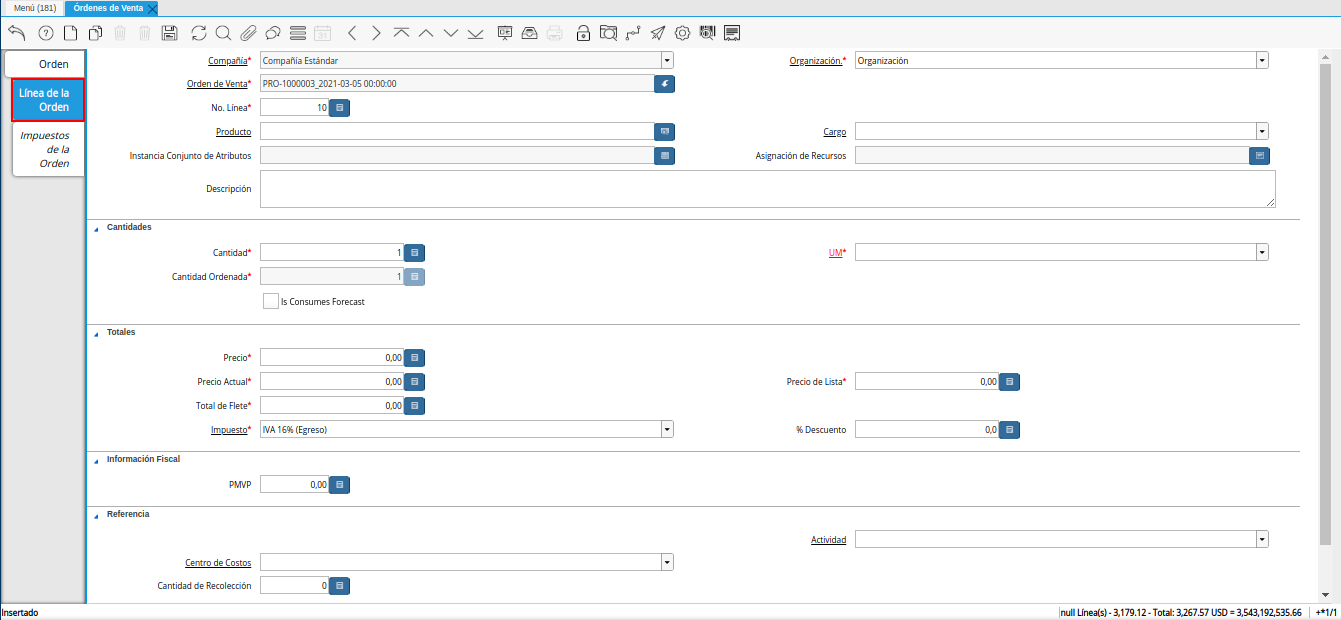
Task: Click the Producto label link
Action: 233,132
